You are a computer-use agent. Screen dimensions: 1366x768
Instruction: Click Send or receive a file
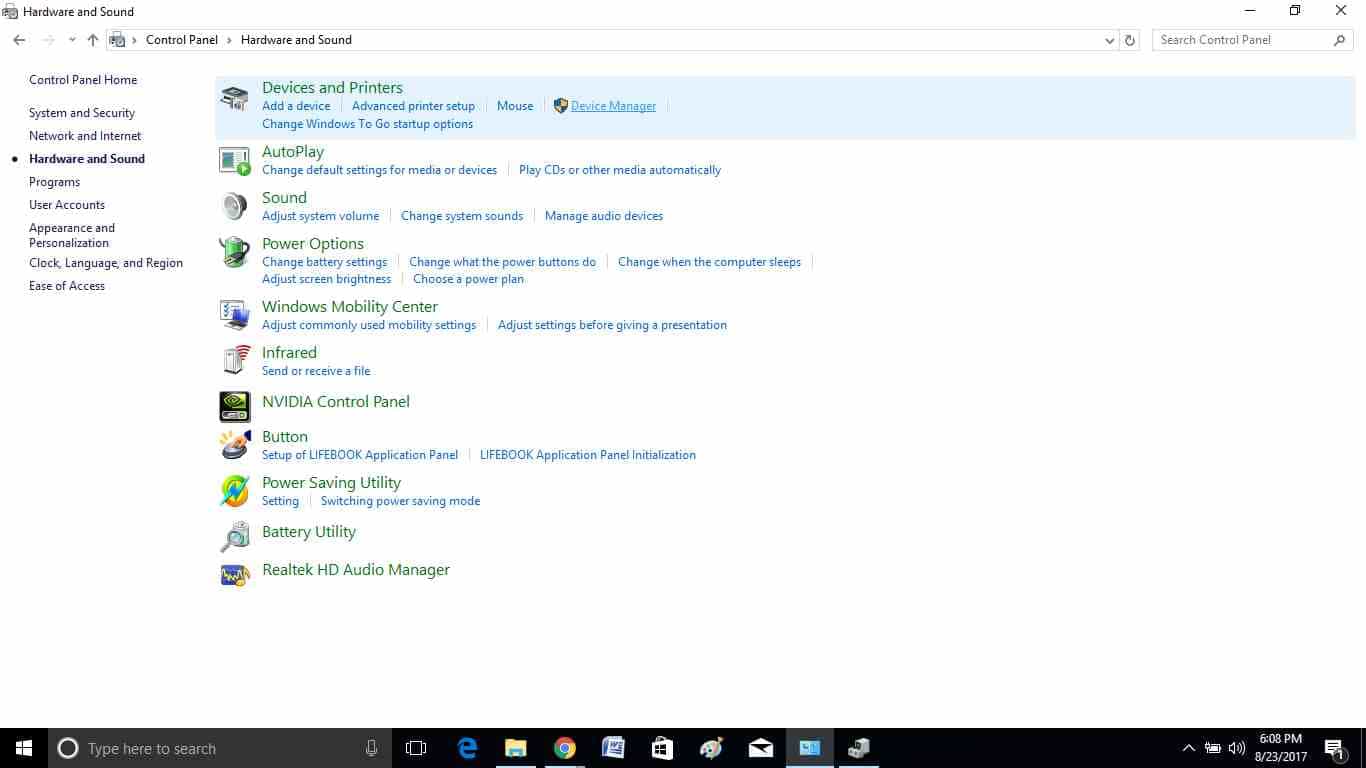(x=316, y=371)
